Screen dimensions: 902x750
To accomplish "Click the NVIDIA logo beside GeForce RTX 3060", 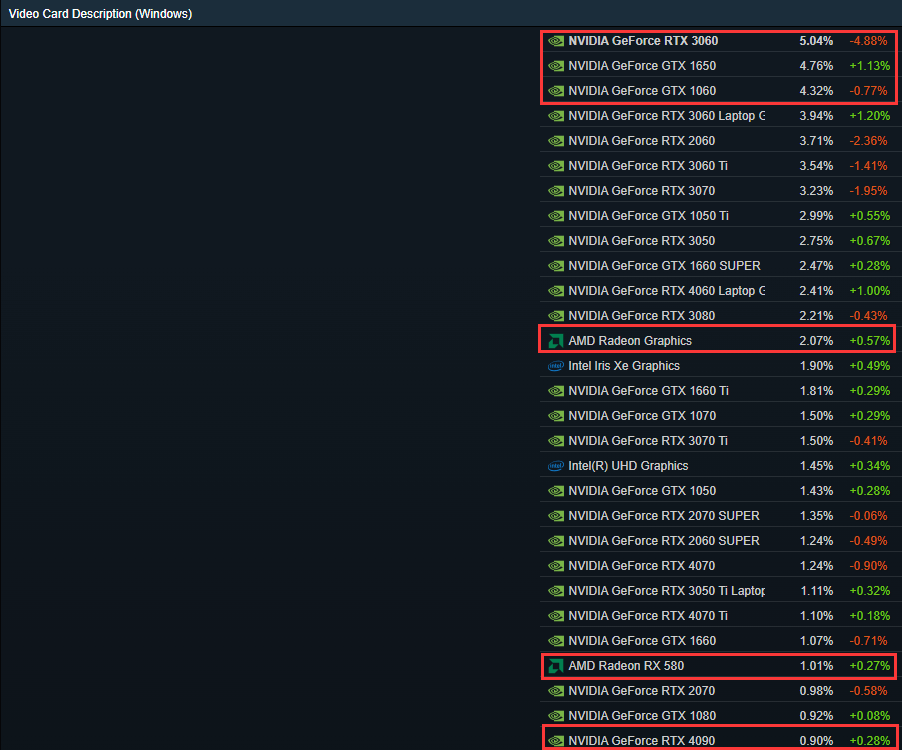I will pyautogui.click(x=556, y=41).
